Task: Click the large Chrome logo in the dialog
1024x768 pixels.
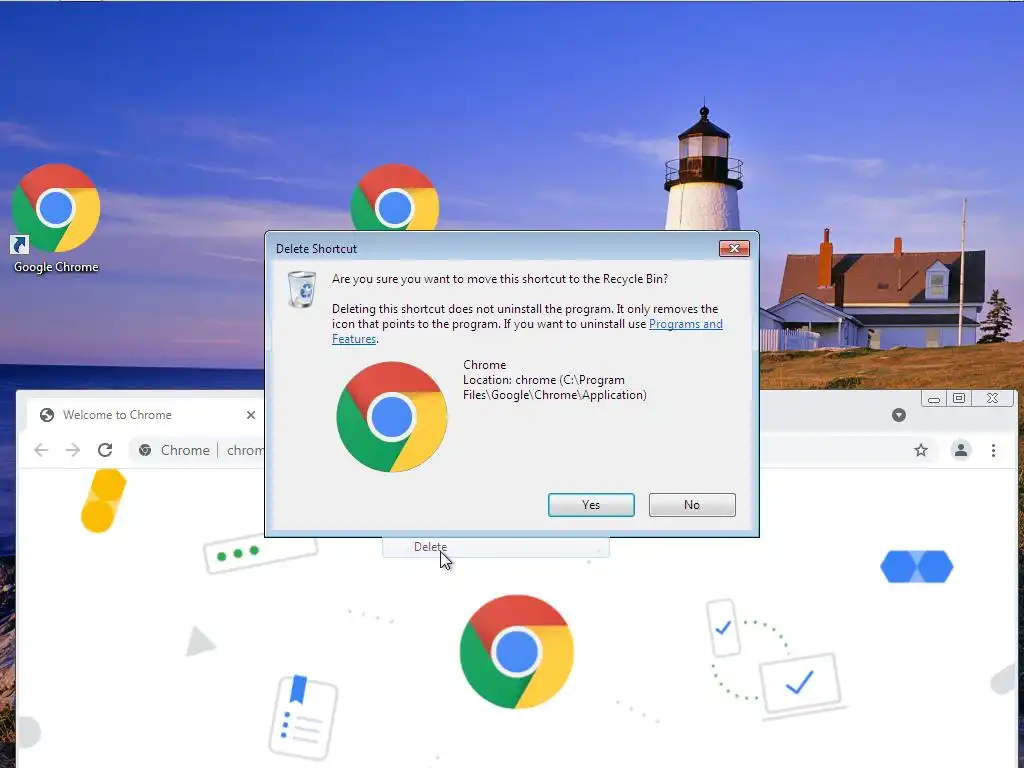Action: (392, 417)
